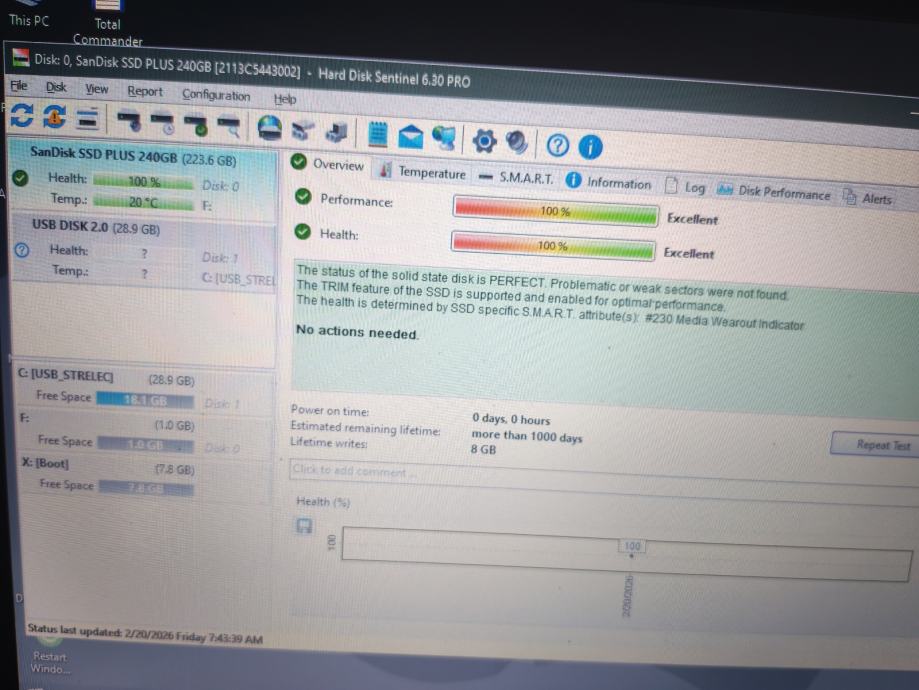Click the 'No actions needed' text

(356, 332)
